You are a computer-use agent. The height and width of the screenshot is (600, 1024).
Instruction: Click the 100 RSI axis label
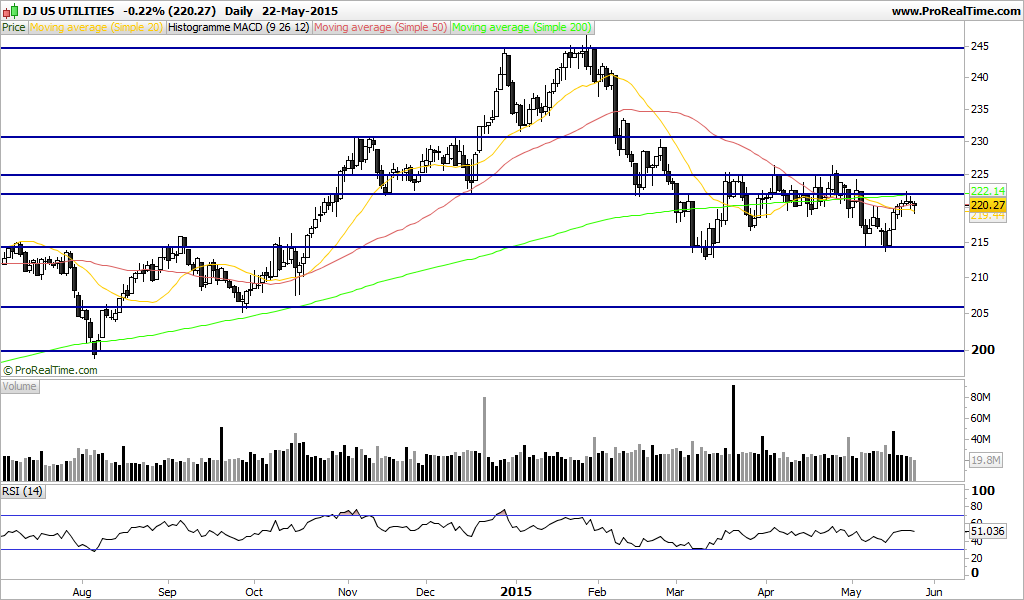pos(983,490)
